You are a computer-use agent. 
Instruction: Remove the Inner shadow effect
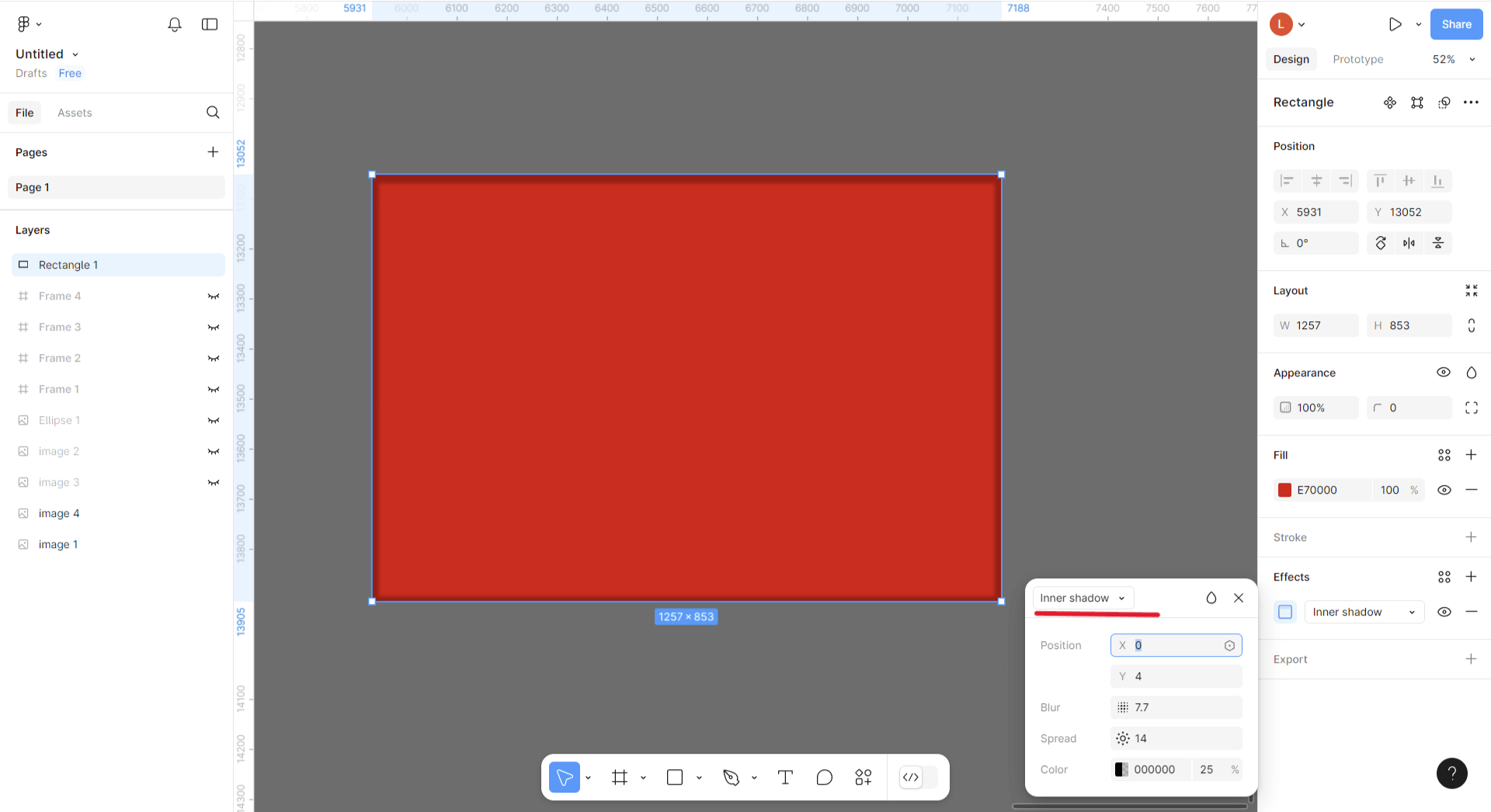1471,612
